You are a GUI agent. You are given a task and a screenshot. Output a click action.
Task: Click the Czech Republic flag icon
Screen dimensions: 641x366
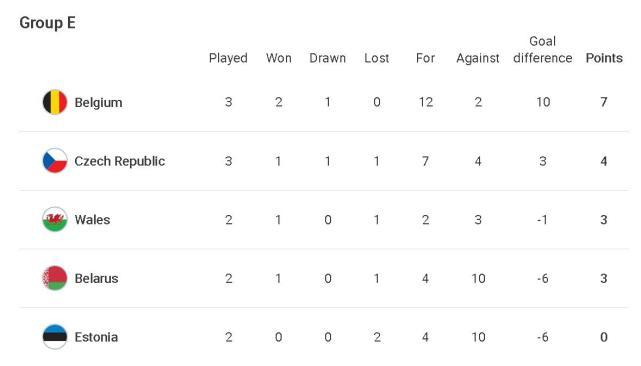coord(55,161)
